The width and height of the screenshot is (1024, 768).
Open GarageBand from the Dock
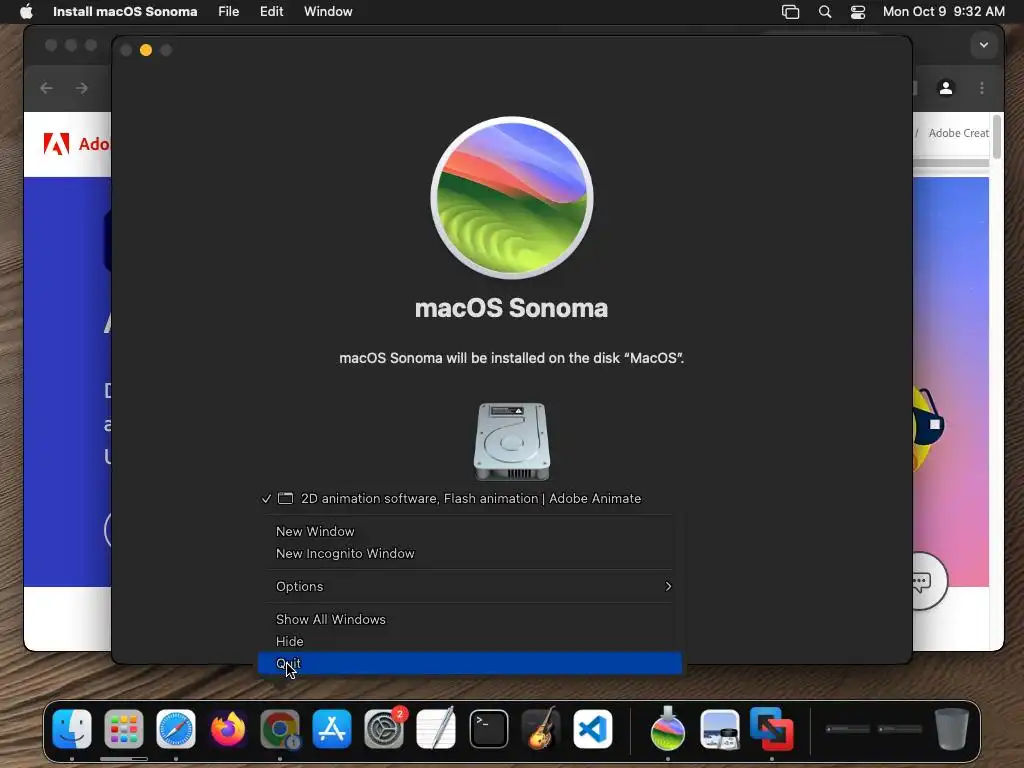[x=541, y=729]
